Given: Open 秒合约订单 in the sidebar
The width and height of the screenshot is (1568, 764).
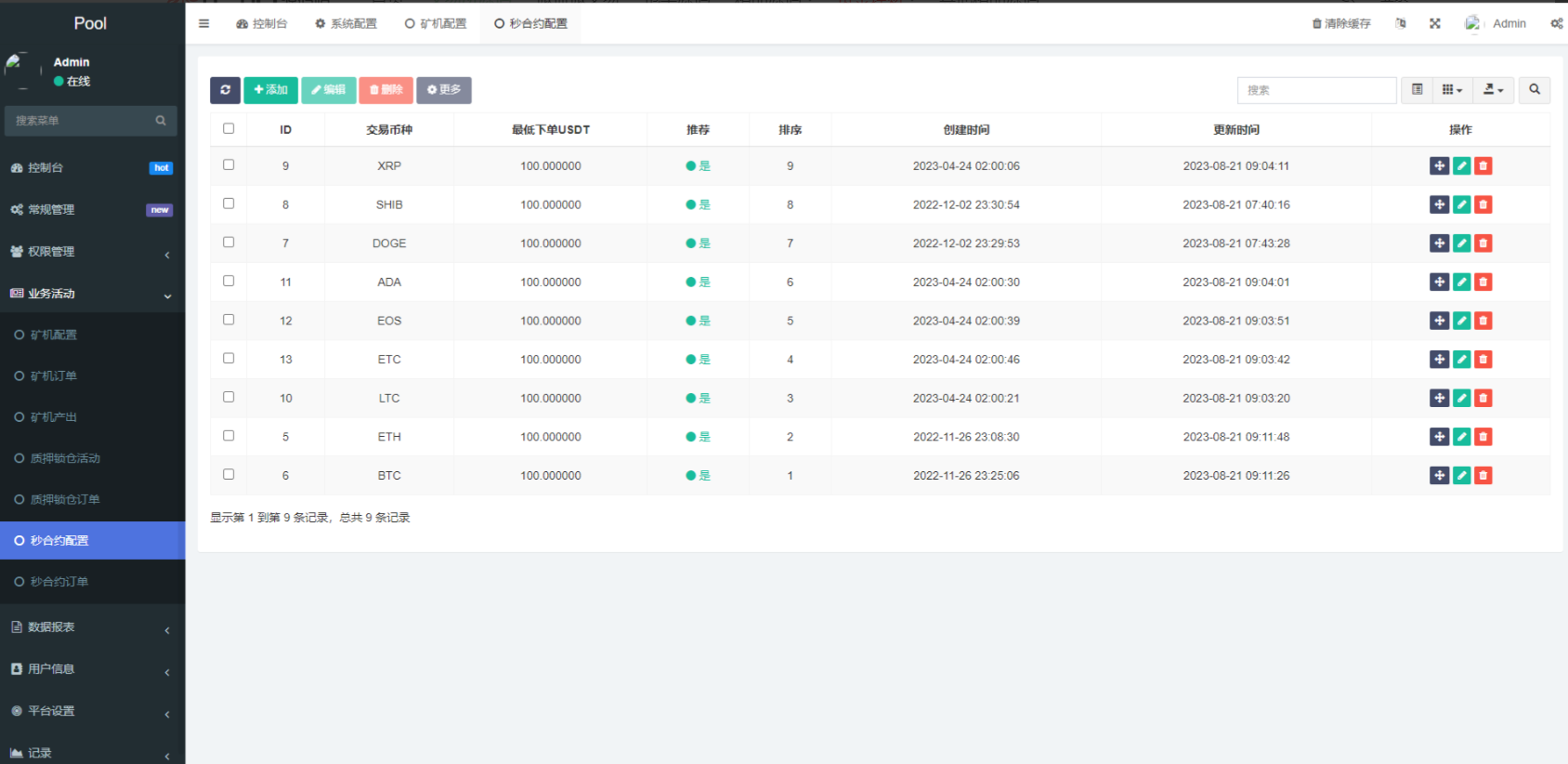Looking at the screenshot, I should 59,582.
